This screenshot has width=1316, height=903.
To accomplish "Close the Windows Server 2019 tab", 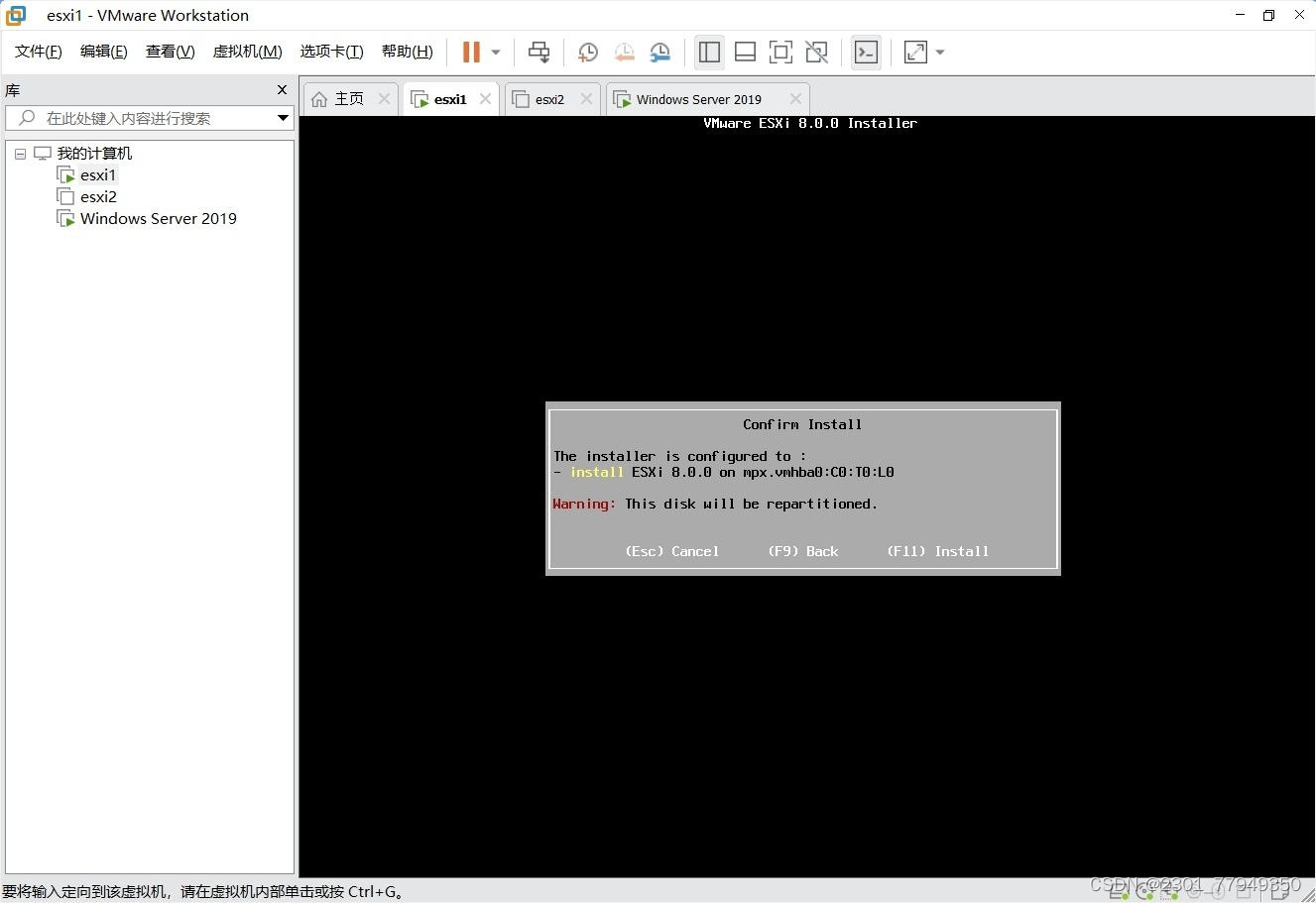I will (x=795, y=99).
